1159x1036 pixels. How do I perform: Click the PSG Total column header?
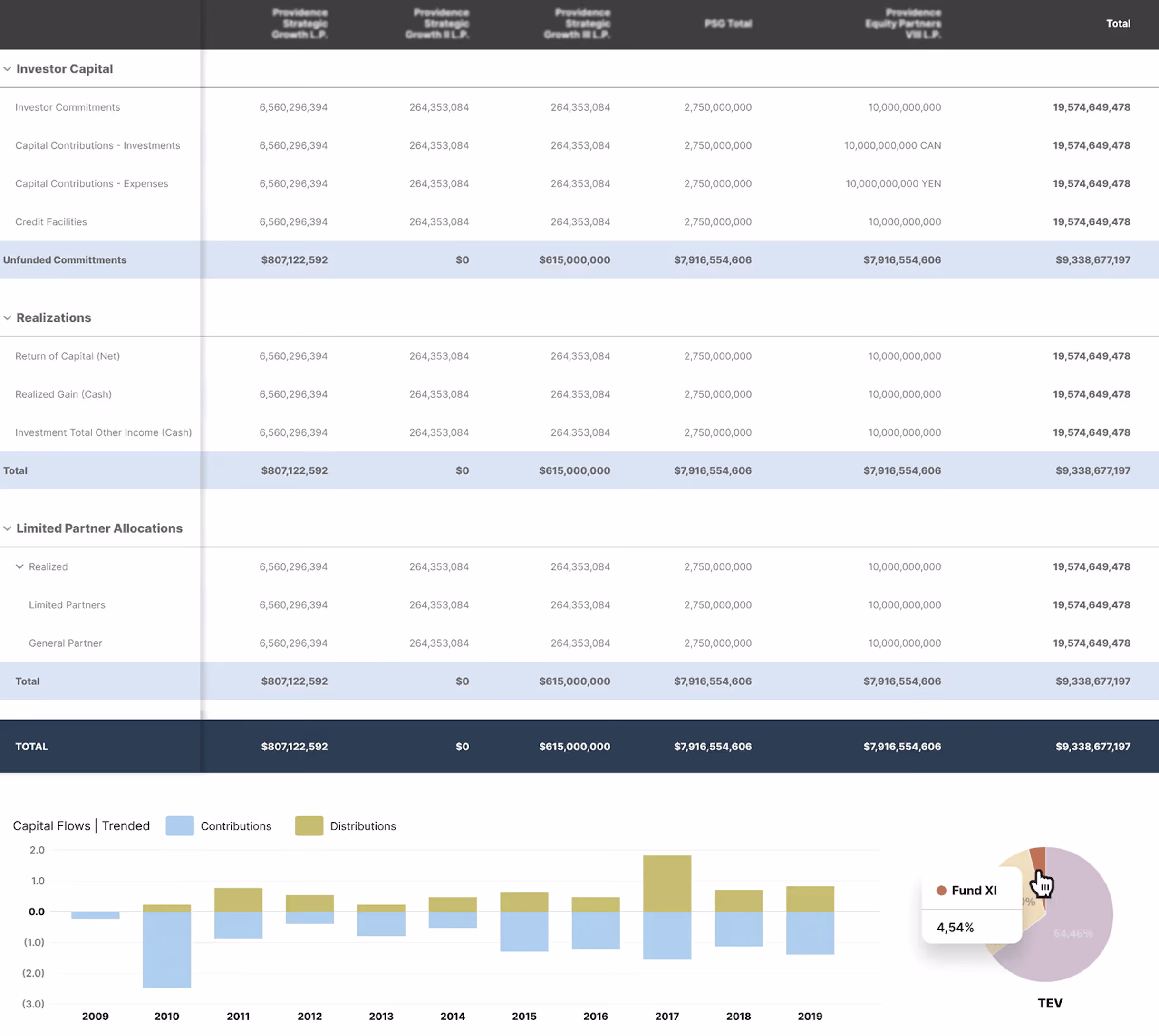pos(728,23)
